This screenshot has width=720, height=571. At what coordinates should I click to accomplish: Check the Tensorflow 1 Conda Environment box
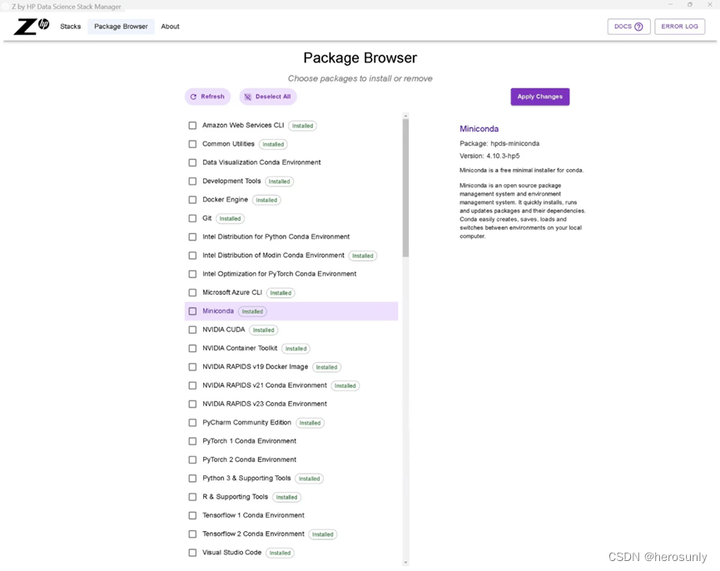point(193,515)
